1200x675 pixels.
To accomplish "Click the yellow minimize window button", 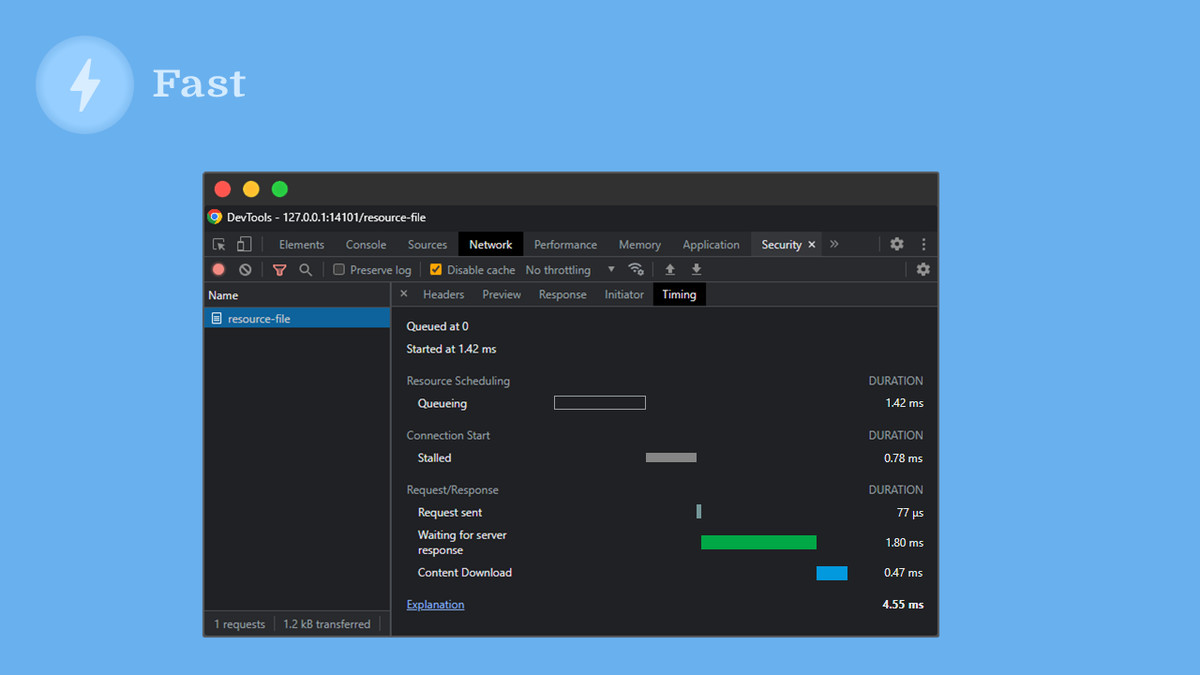I will [x=251, y=189].
